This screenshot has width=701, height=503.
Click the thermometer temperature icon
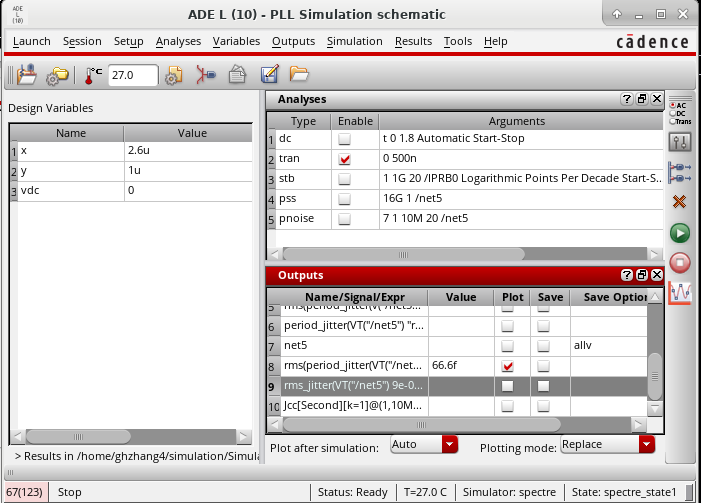[93, 75]
